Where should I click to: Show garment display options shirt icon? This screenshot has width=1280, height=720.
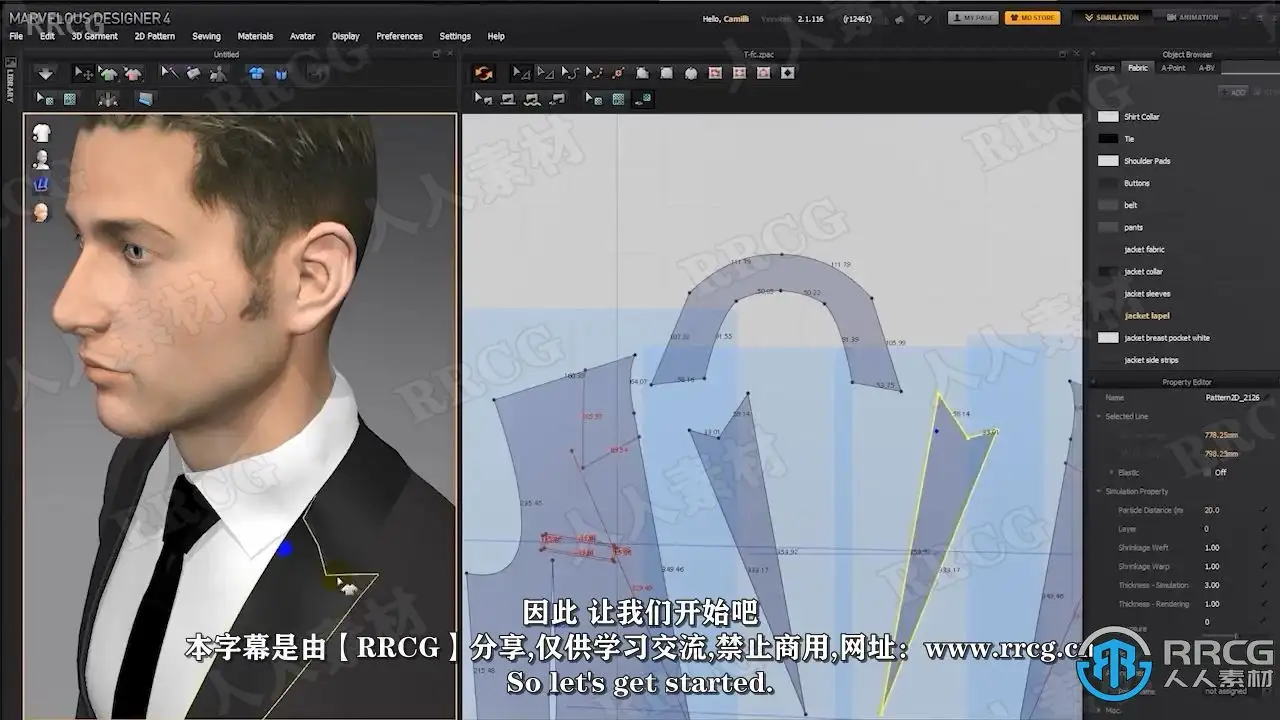41,133
